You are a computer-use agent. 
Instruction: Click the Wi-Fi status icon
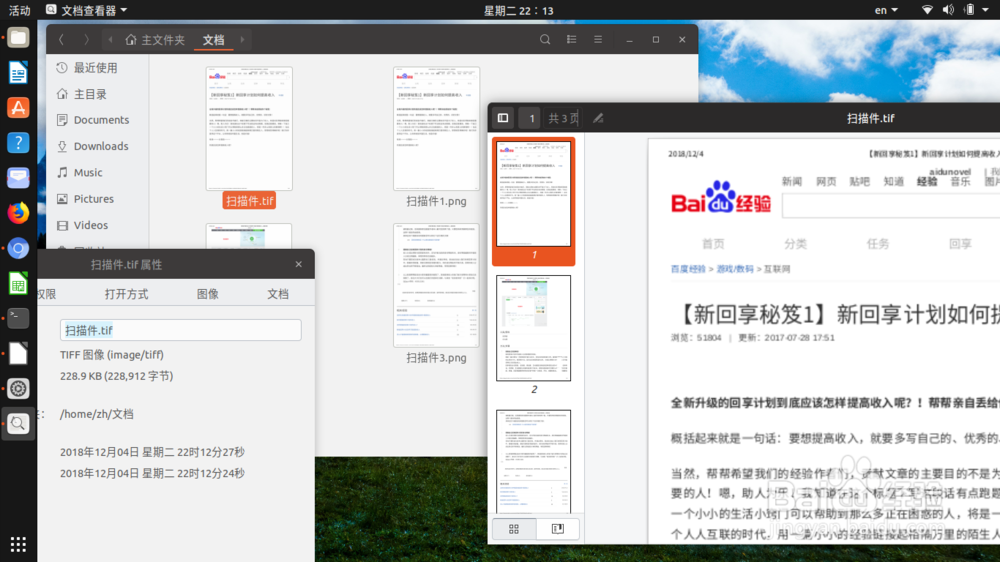click(x=927, y=10)
